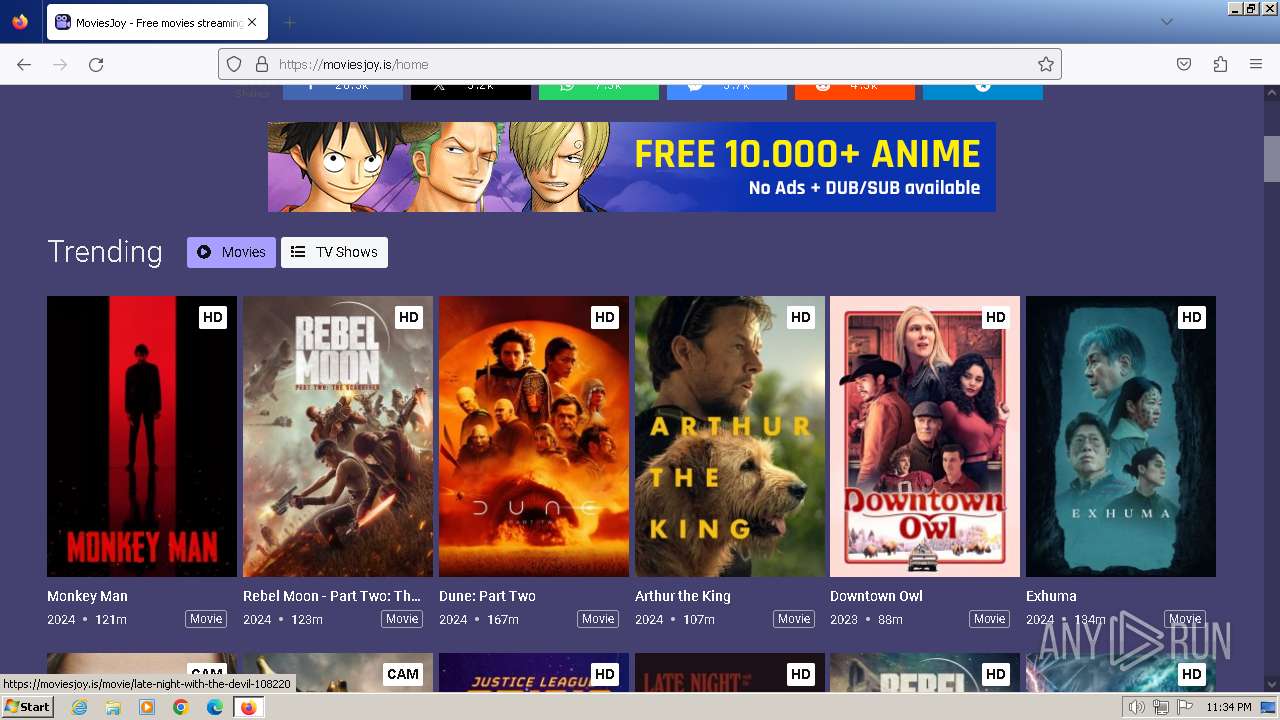The width and height of the screenshot is (1280, 720).
Task: Open the Late Night with the Devil poster
Action: (730, 673)
